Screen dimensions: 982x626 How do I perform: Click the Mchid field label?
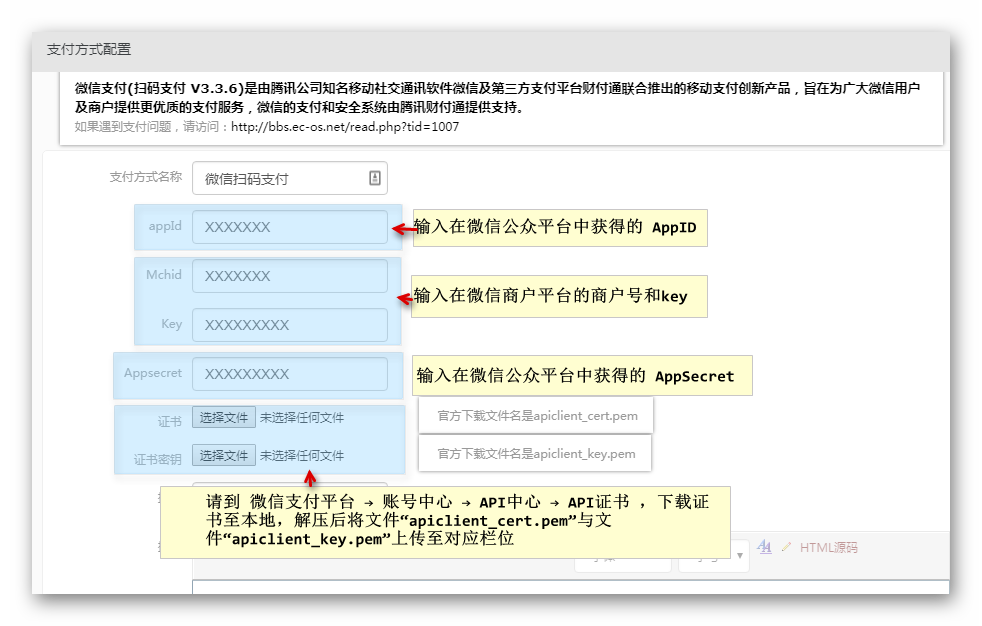tap(164, 275)
